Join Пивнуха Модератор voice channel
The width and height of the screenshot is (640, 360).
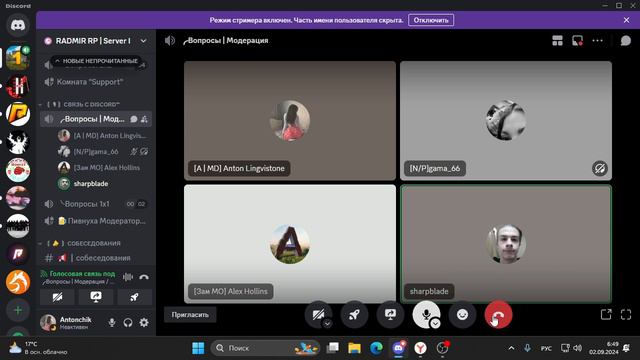click(96, 221)
